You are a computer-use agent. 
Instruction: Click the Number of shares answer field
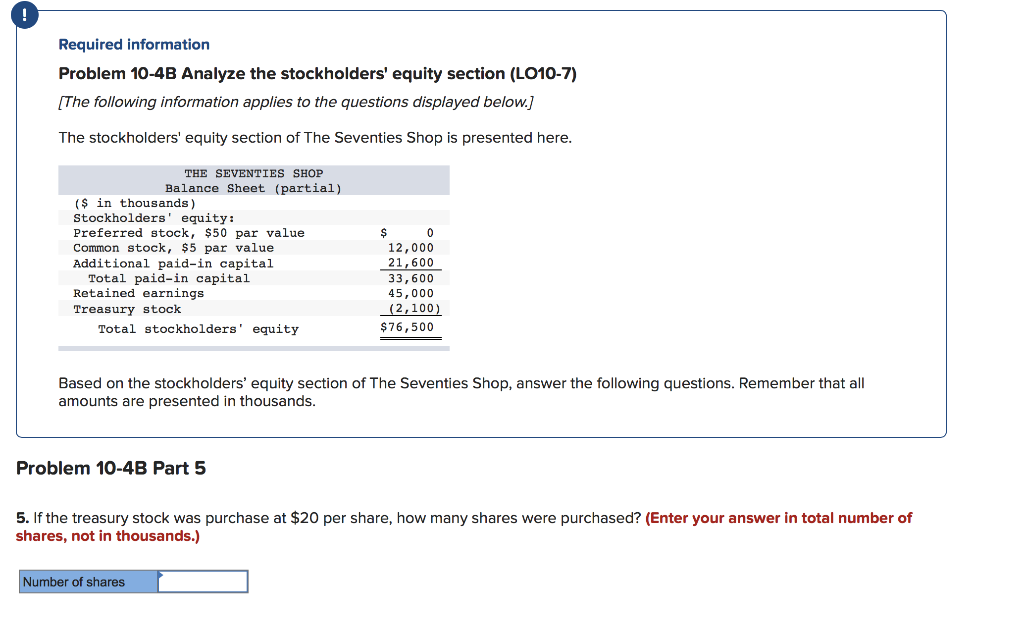click(203, 581)
